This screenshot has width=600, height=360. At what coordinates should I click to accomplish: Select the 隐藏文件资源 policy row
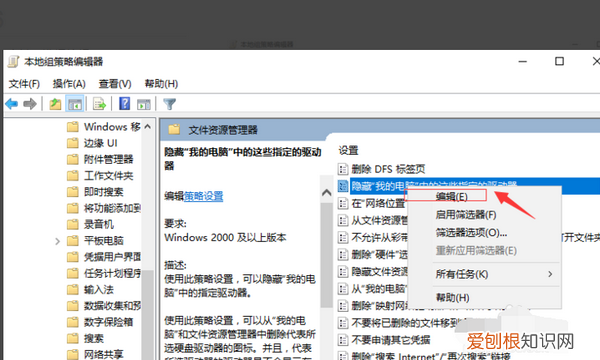tap(379, 272)
